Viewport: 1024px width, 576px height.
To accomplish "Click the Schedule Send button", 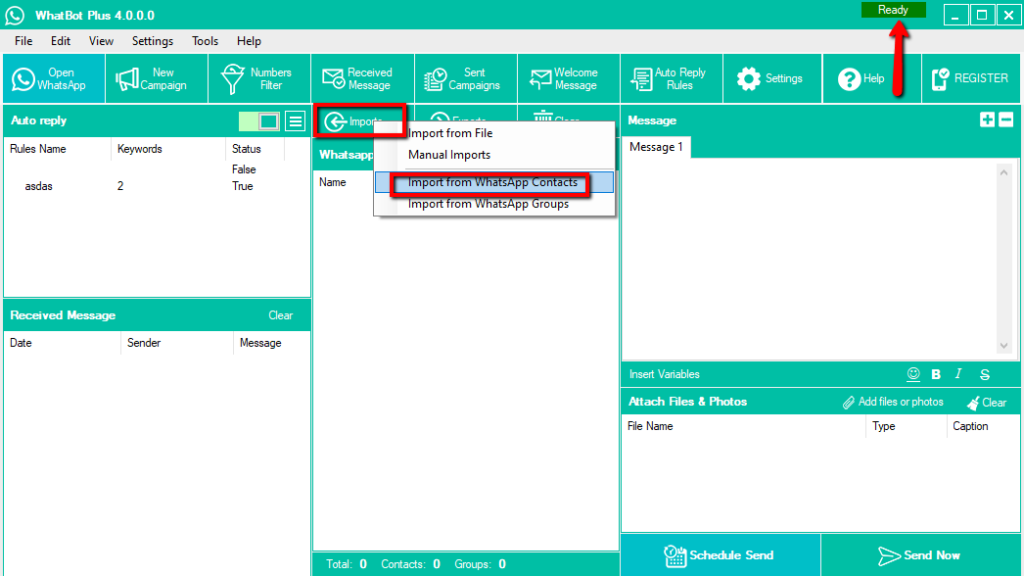I will [x=720, y=555].
